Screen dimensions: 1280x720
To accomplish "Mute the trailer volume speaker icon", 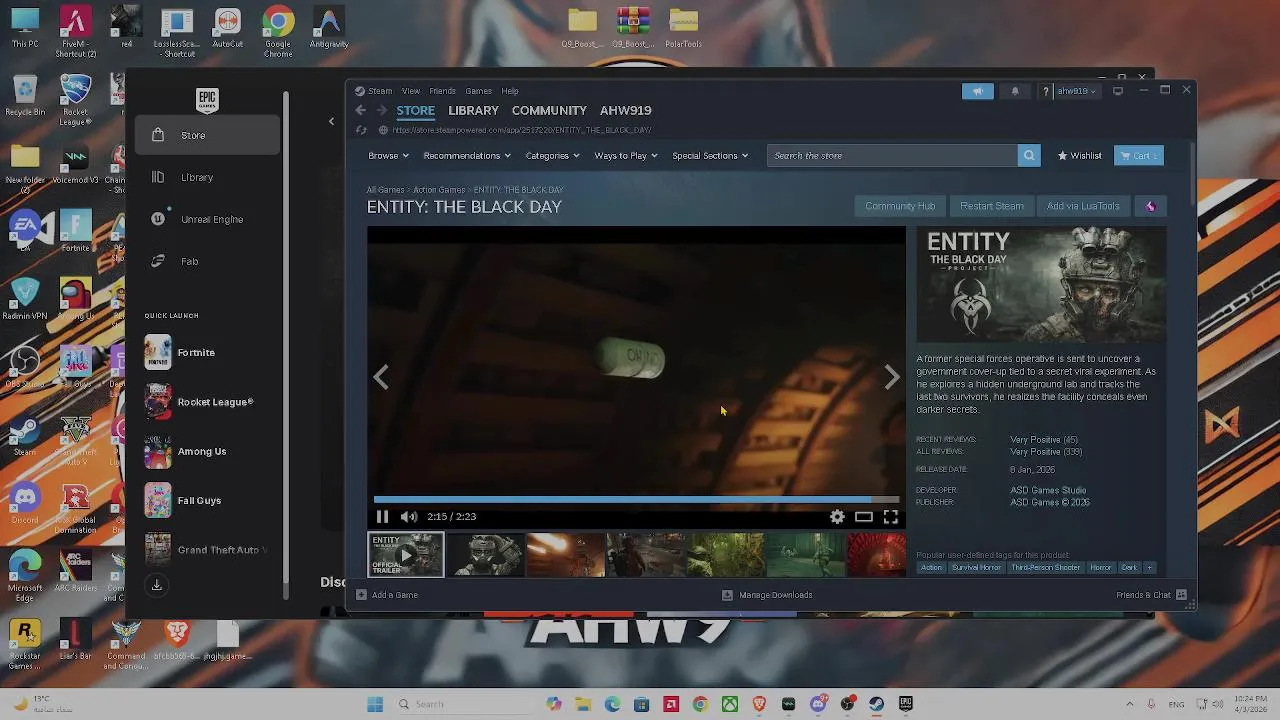I will coord(408,517).
